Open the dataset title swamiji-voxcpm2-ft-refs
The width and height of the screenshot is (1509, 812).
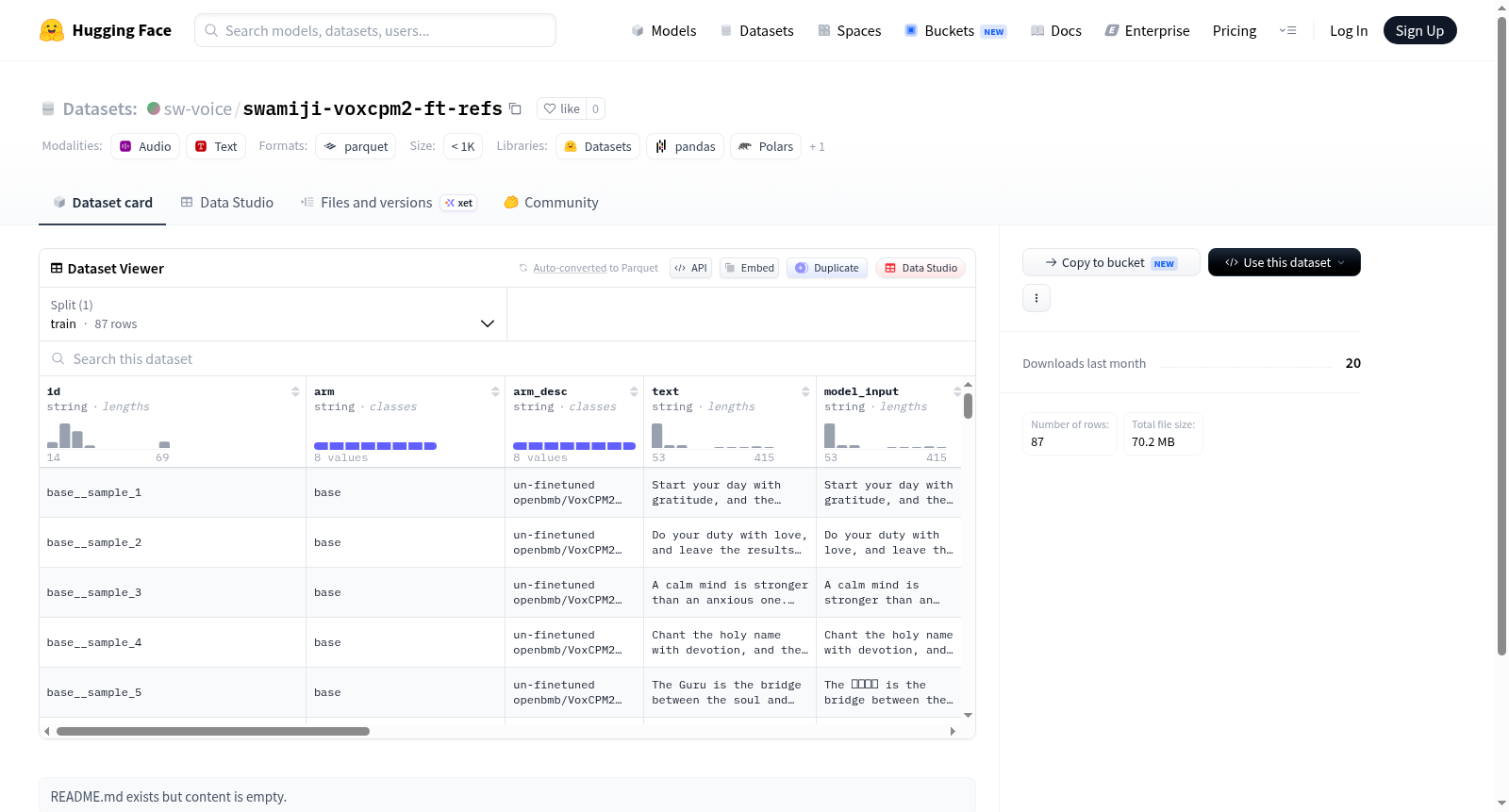[373, 108]
